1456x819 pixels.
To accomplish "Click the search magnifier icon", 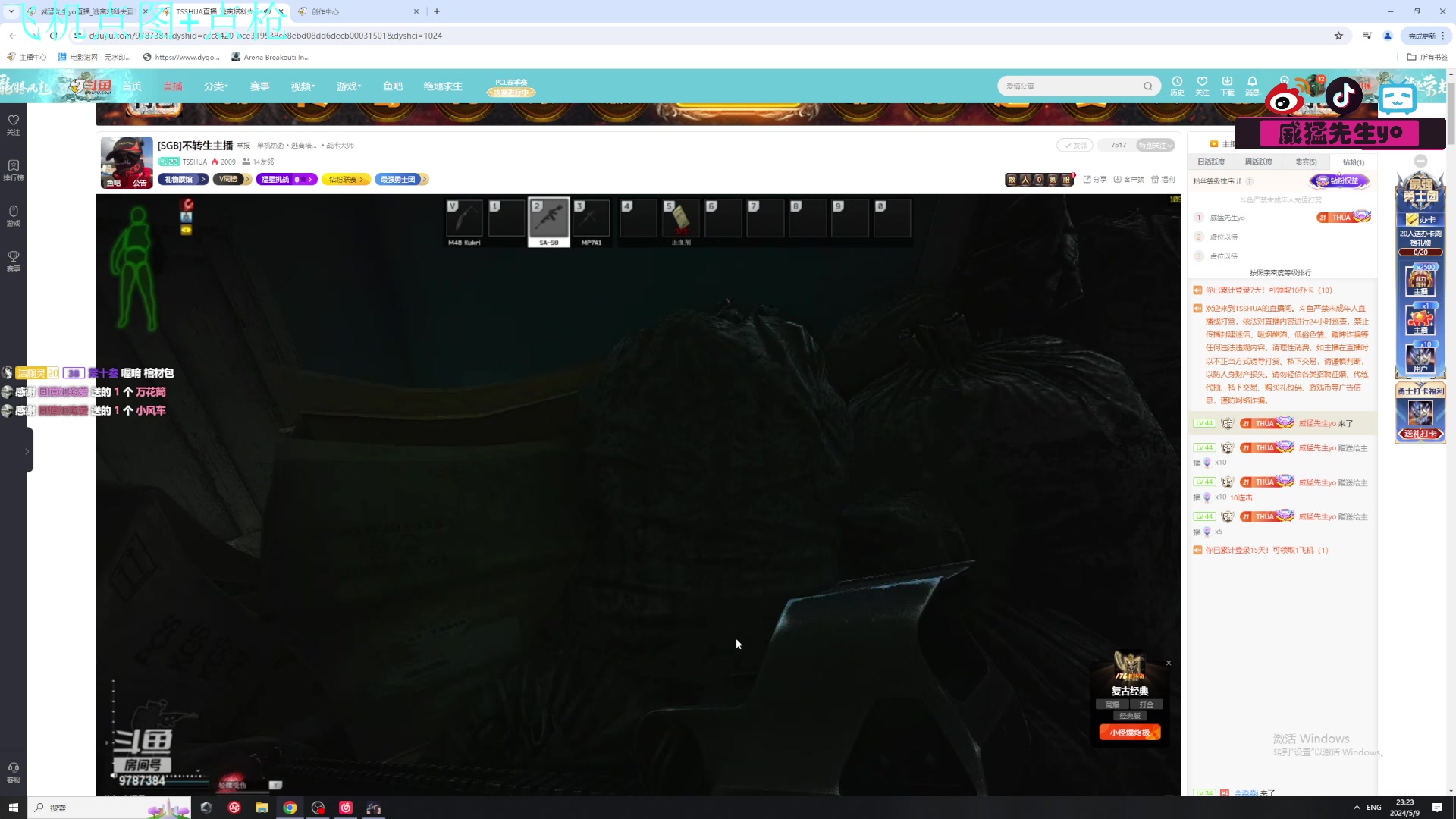I will pyautogui.click(x=1148, y=86).
